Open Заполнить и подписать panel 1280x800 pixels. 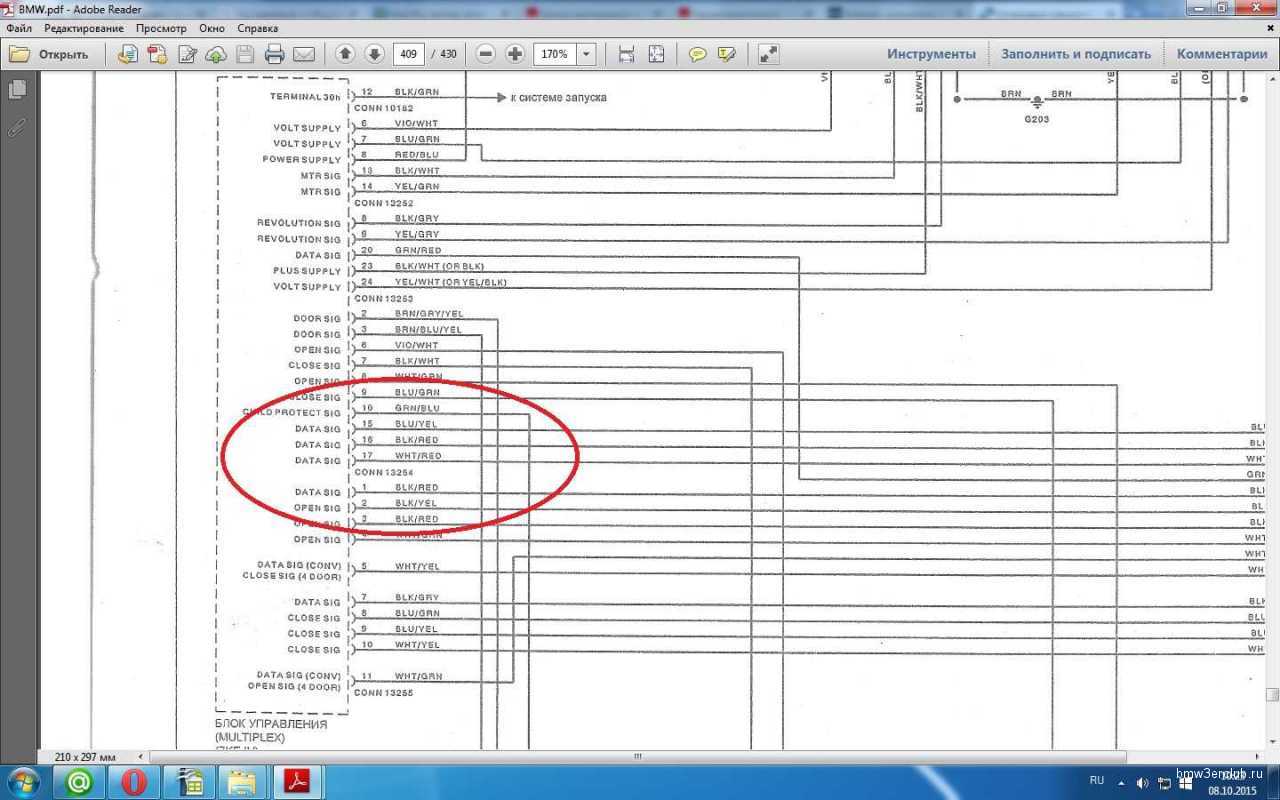click(1076, 54)
